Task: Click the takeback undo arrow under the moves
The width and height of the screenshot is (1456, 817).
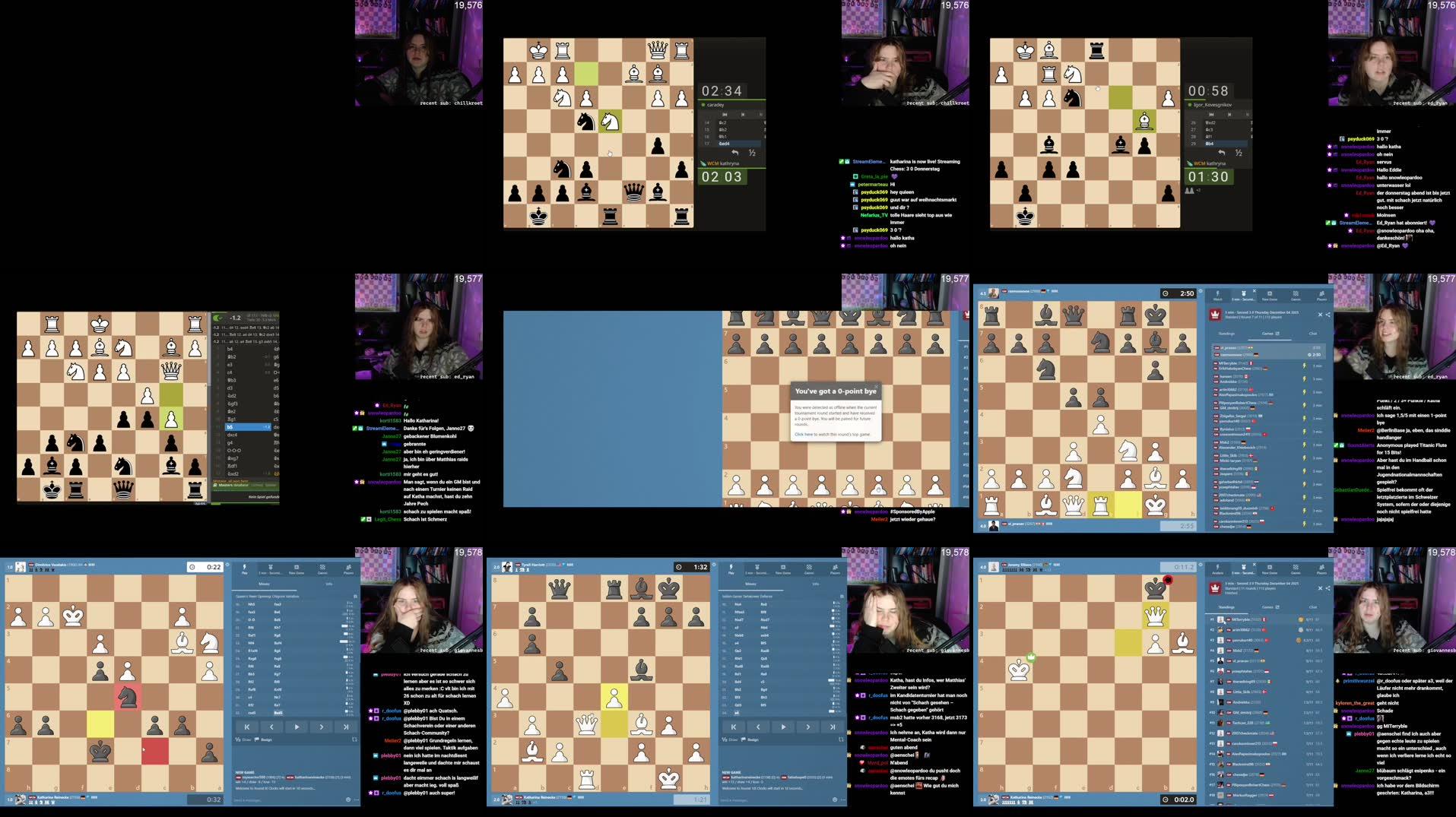Action: 737,152
